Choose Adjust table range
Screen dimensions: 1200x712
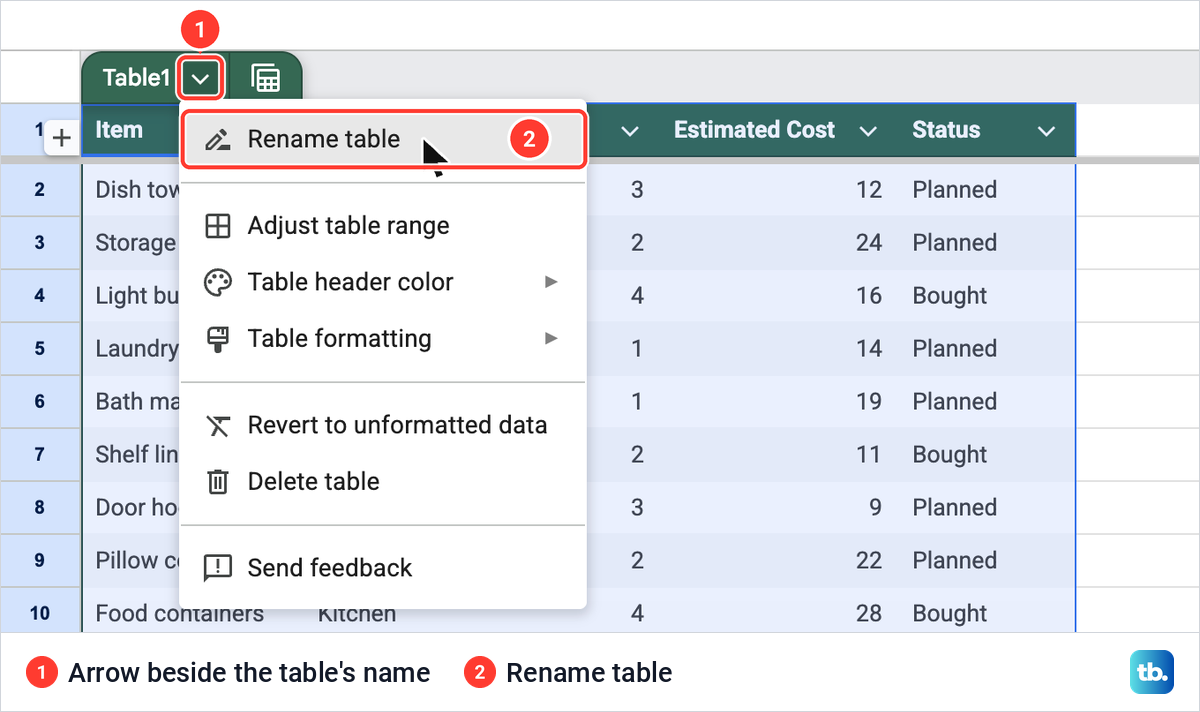383,226
